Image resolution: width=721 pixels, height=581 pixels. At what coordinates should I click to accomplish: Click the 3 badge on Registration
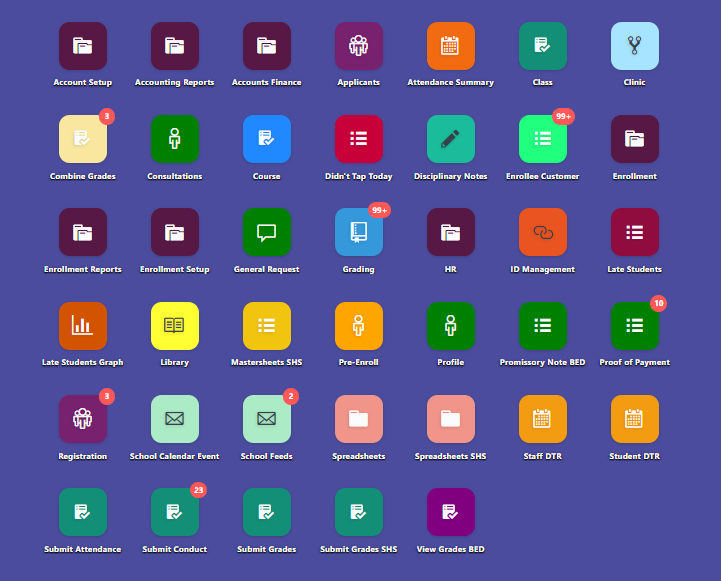tap(107, 396)
